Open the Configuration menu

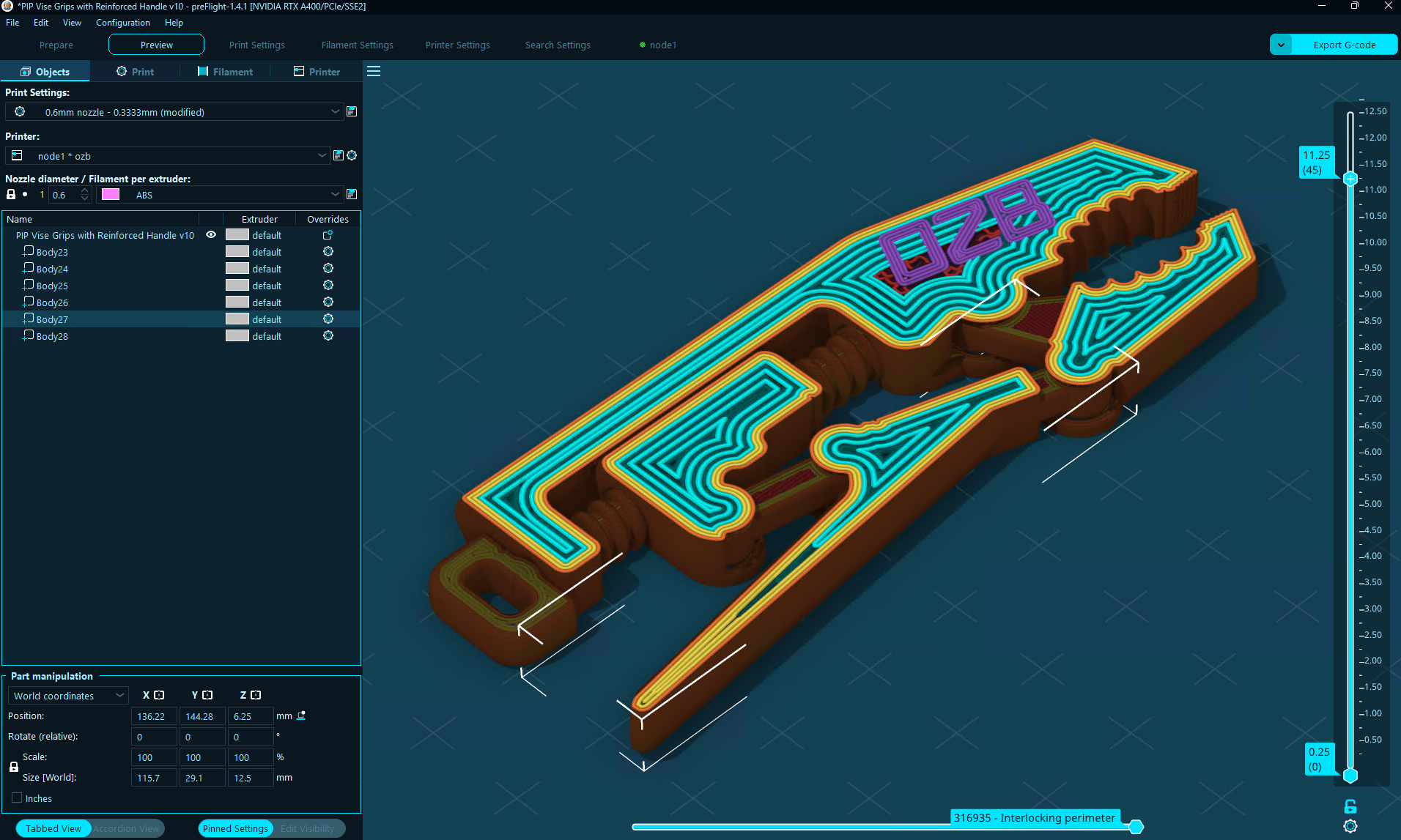pyautogui.click(x=123, y=23)
